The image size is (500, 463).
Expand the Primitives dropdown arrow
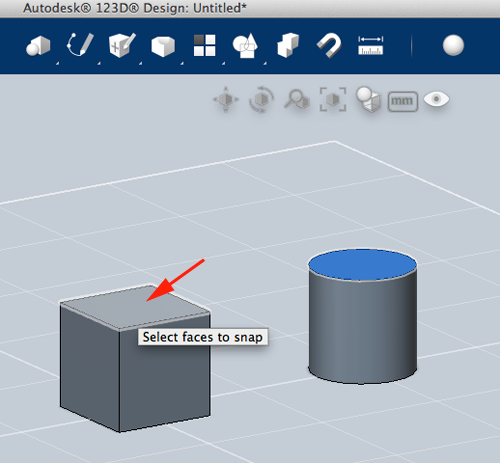57,63
